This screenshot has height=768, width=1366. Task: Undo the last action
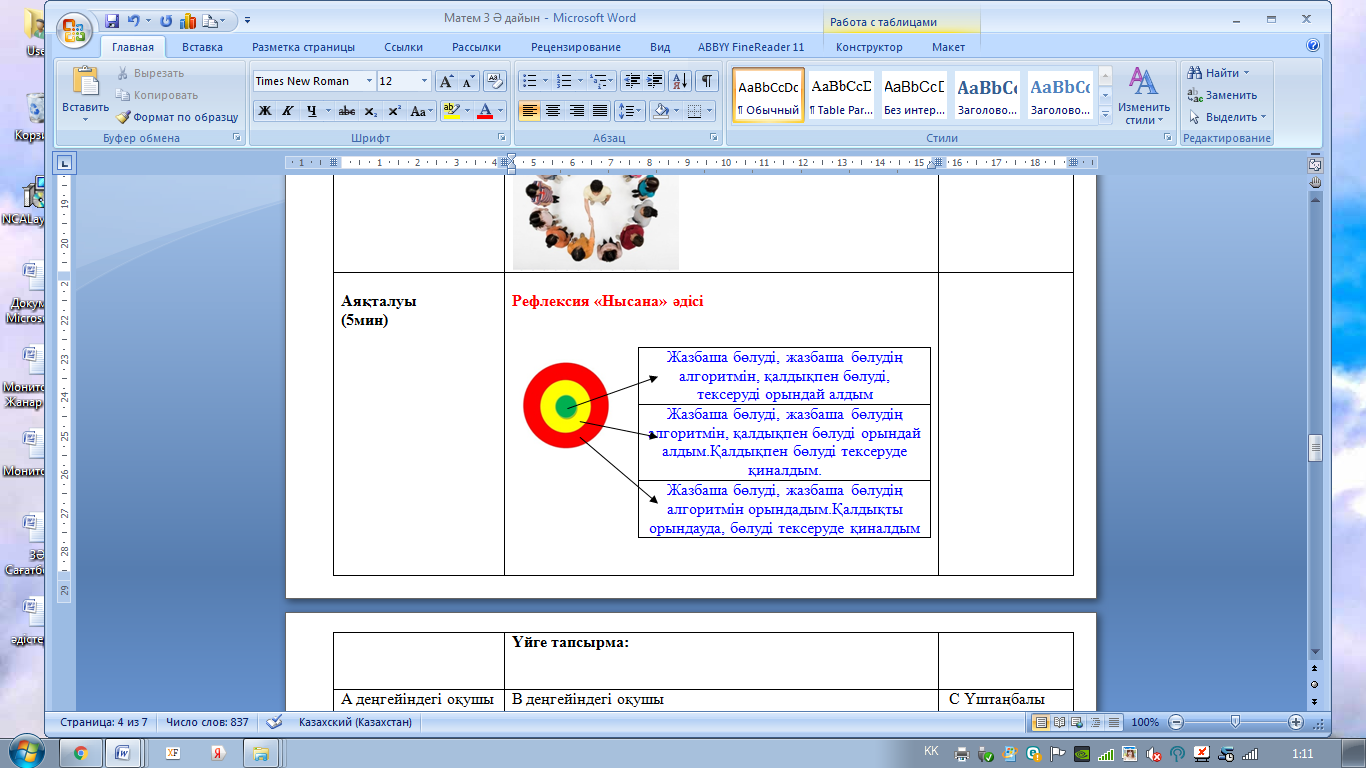tap(136, 20)
